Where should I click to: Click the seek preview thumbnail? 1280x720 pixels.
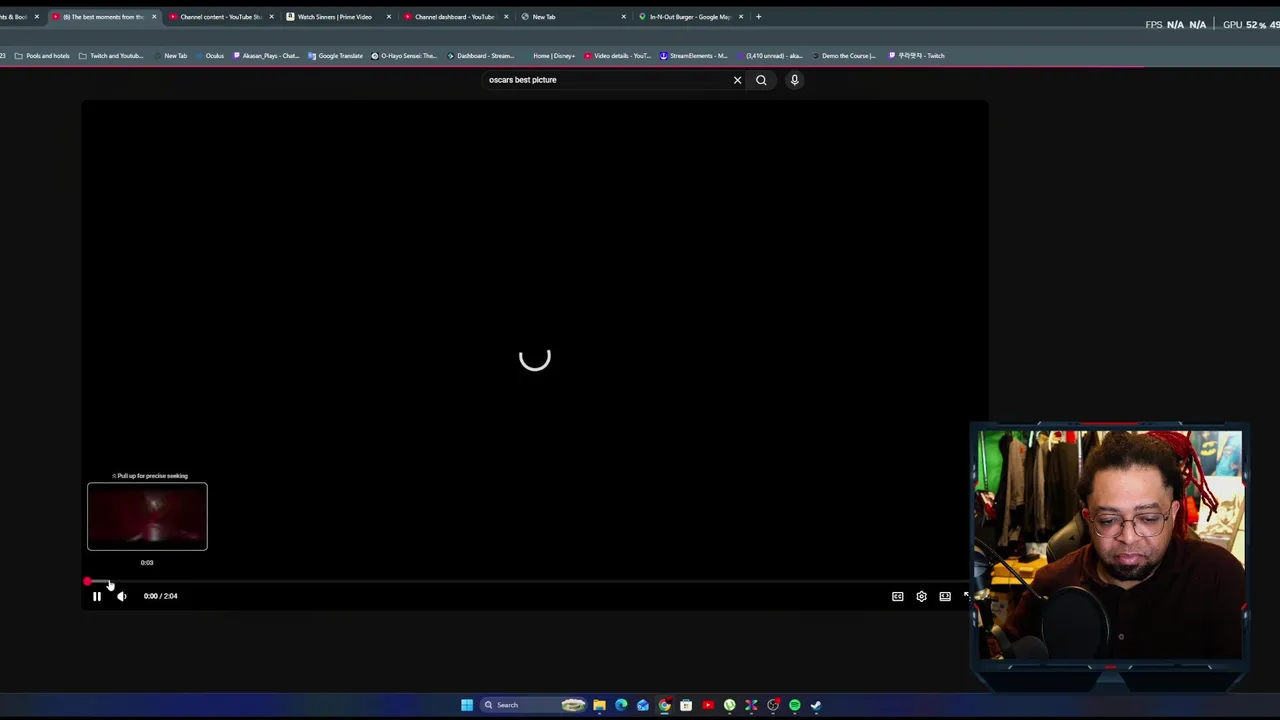[147, 516]
